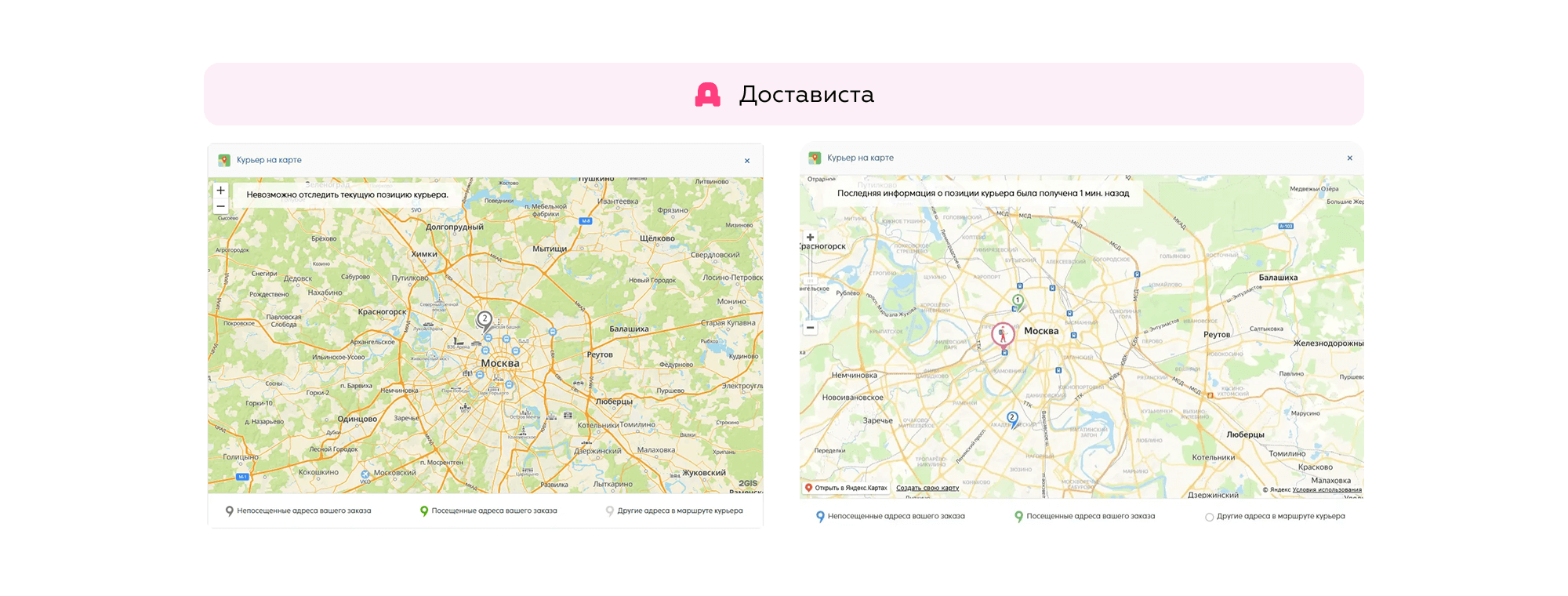Click Посещенные адреса вашего заказа in right panel
Image resolution: width=1568 pixels, height=596 pixels.
pyautogui.click(x=1091, y=517)
